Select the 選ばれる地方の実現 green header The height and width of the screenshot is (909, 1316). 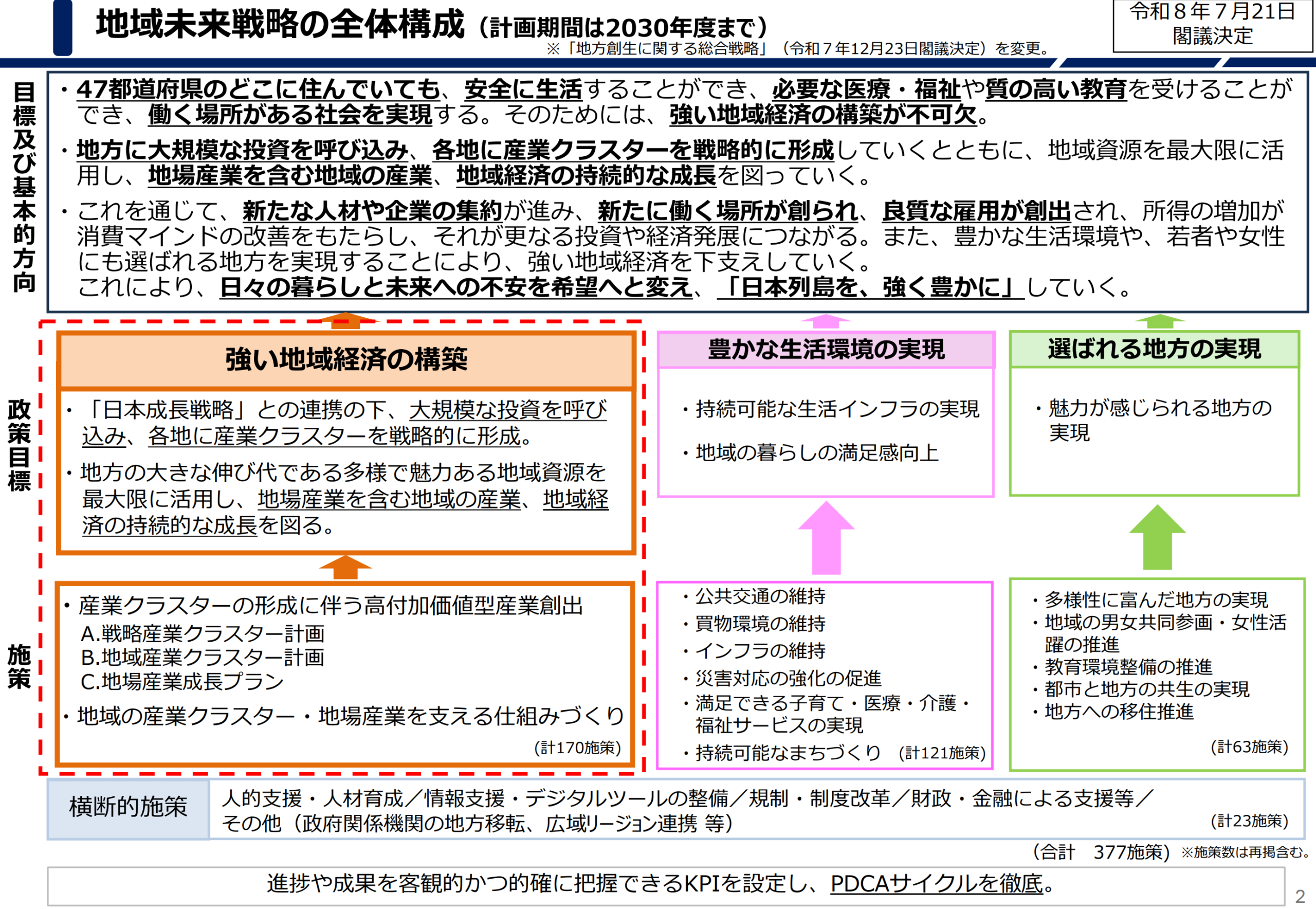point(1154,349)
